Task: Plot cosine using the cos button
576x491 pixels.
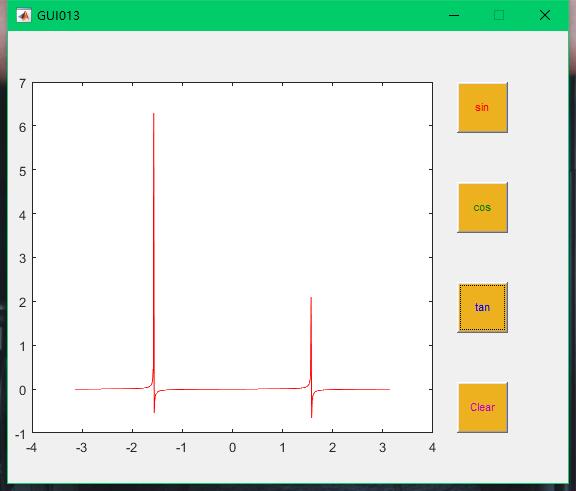Action: coord(482,207)
